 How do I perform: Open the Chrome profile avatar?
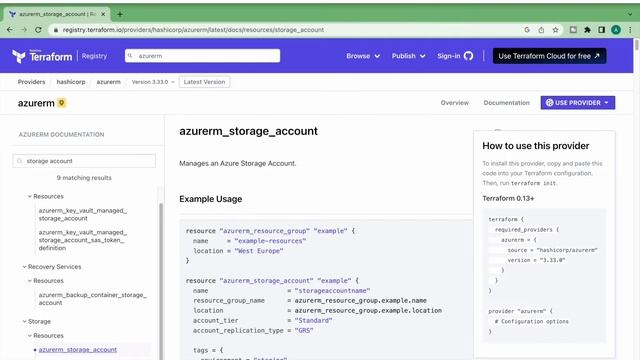[616, 30]
